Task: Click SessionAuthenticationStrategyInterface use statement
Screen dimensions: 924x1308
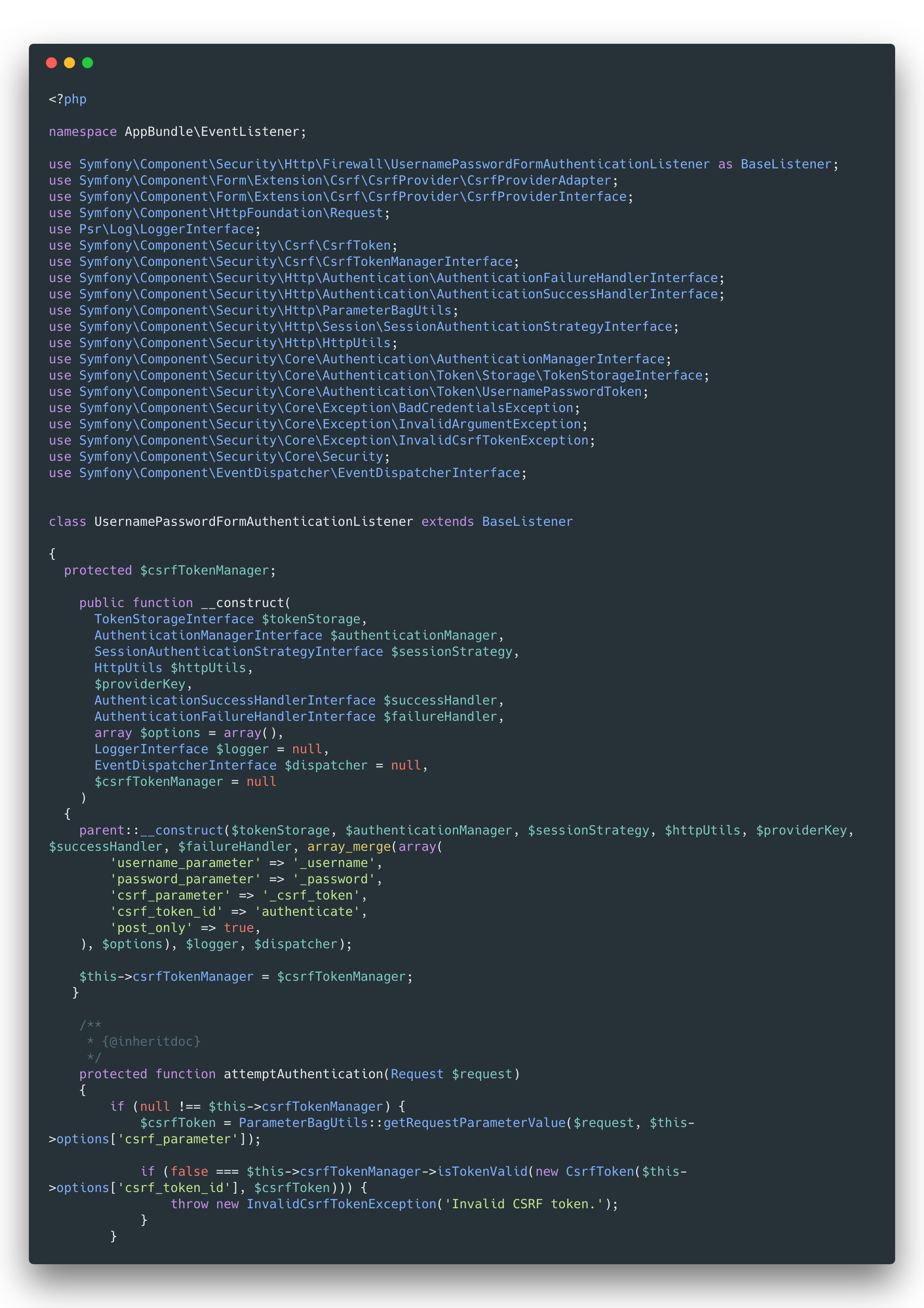Action: [364, 327]
